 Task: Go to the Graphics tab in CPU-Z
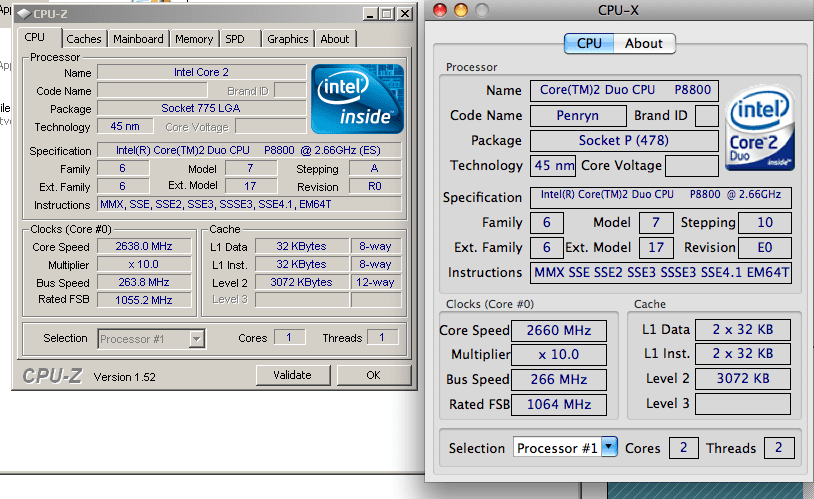click(288, 39)
